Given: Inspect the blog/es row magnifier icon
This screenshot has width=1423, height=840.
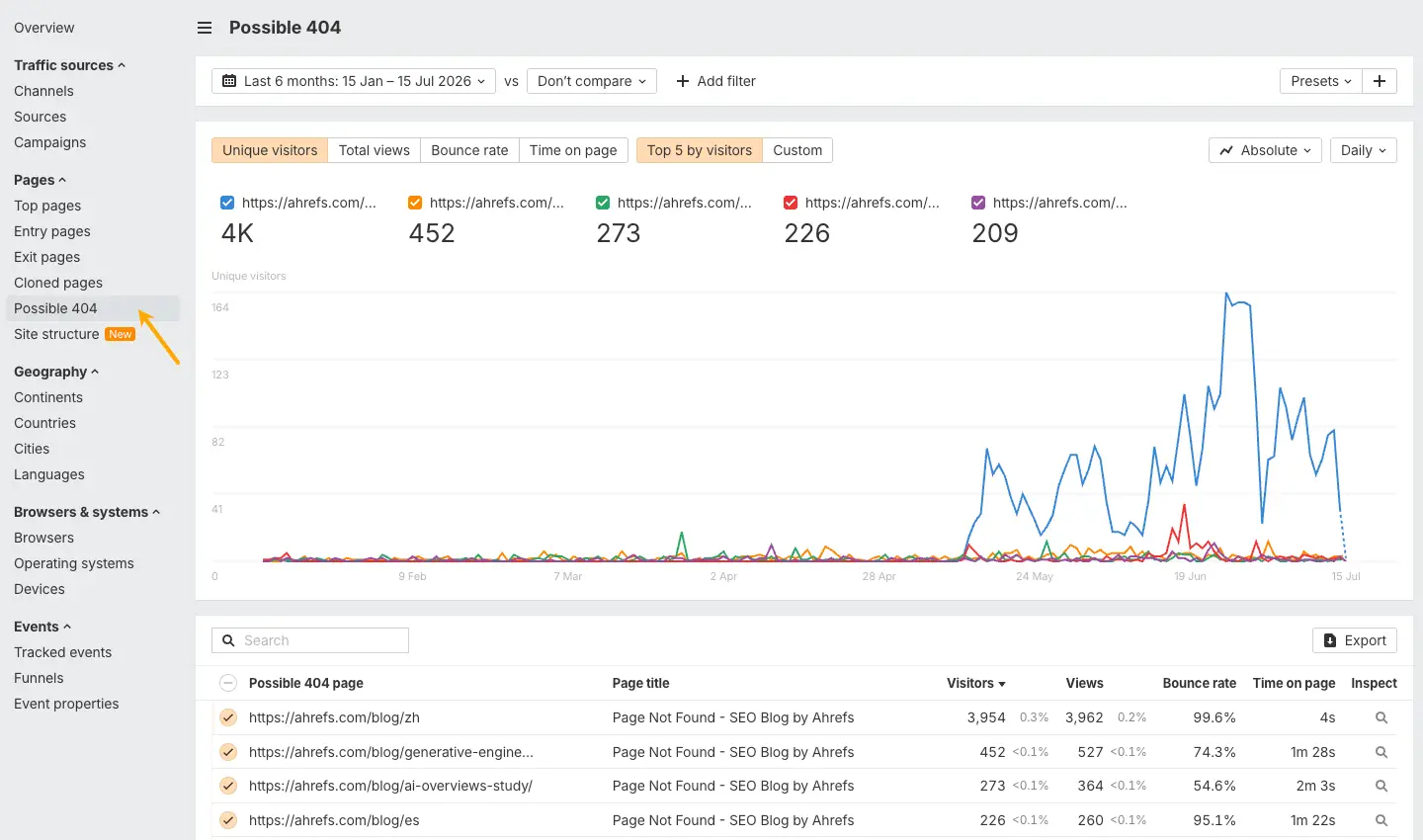Looking at the screenshot, I should (1381, 820).
